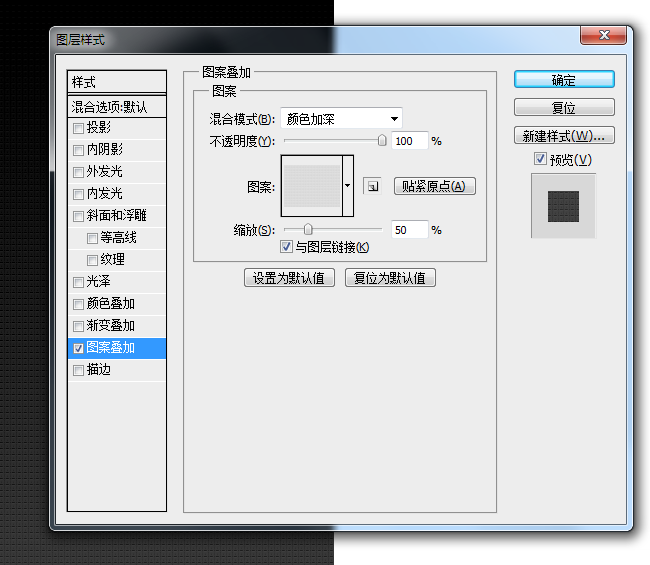This screenshot has width=650, height=565.
Task: Tick the 描边 stroke checkbox
Action: [79, 370]
